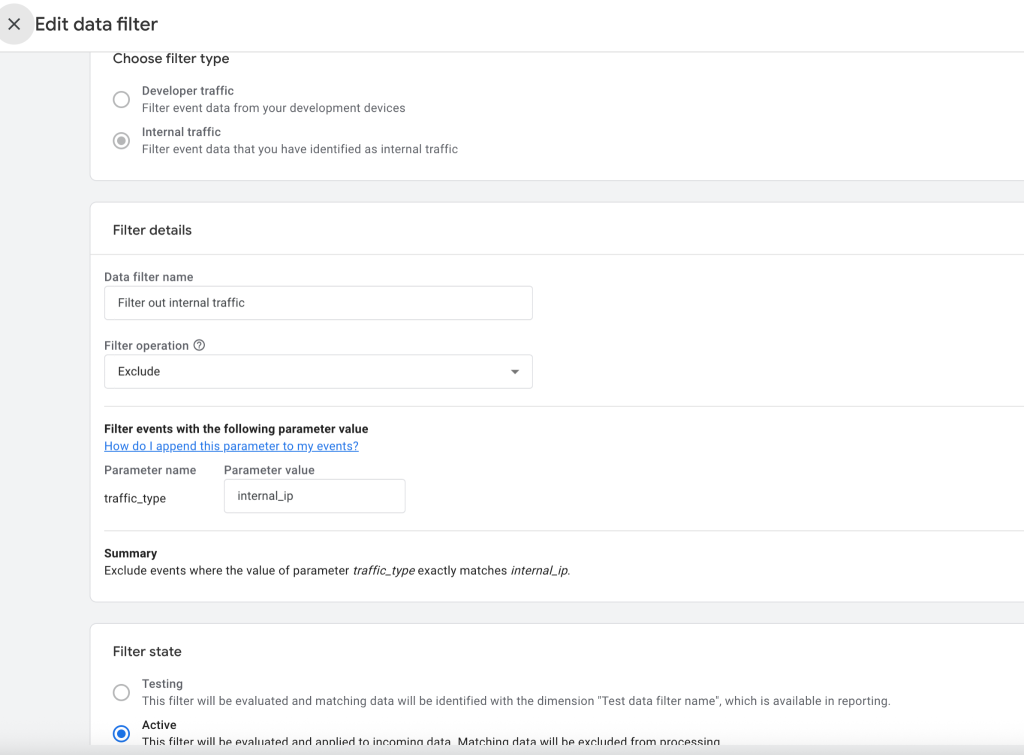This screenshot has height=755, width=1024.
Task: Focus the Parameter value field with internal_ip
Action: point(314,496)
